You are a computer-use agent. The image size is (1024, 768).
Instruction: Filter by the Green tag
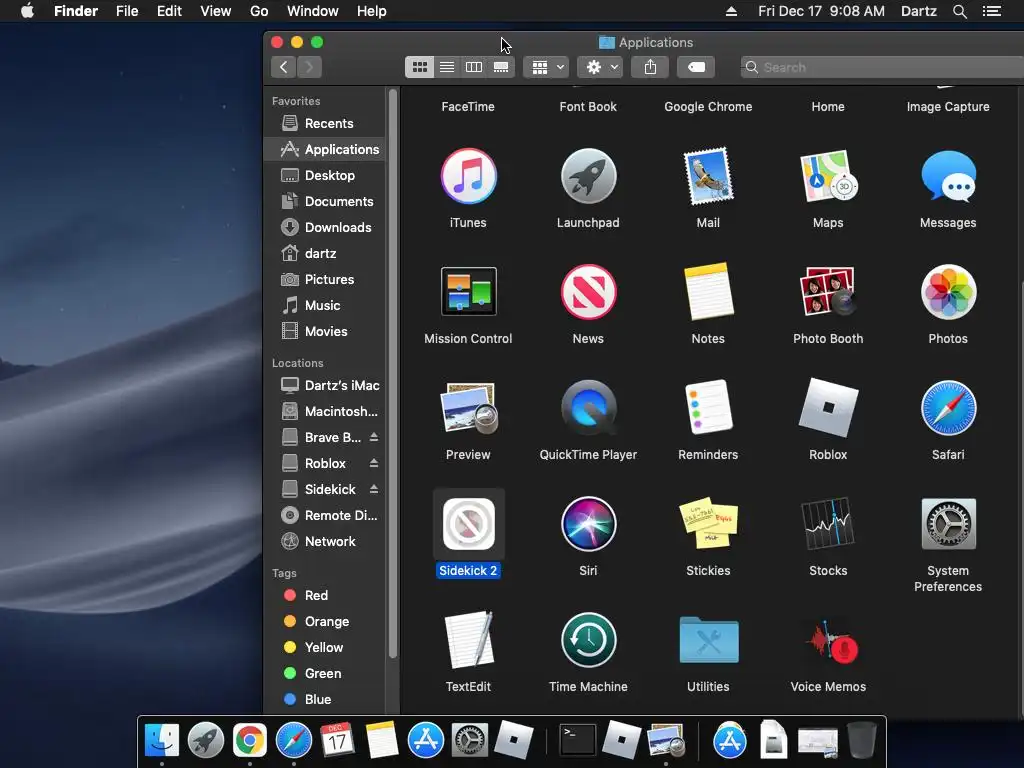click(x=325, y=673)
